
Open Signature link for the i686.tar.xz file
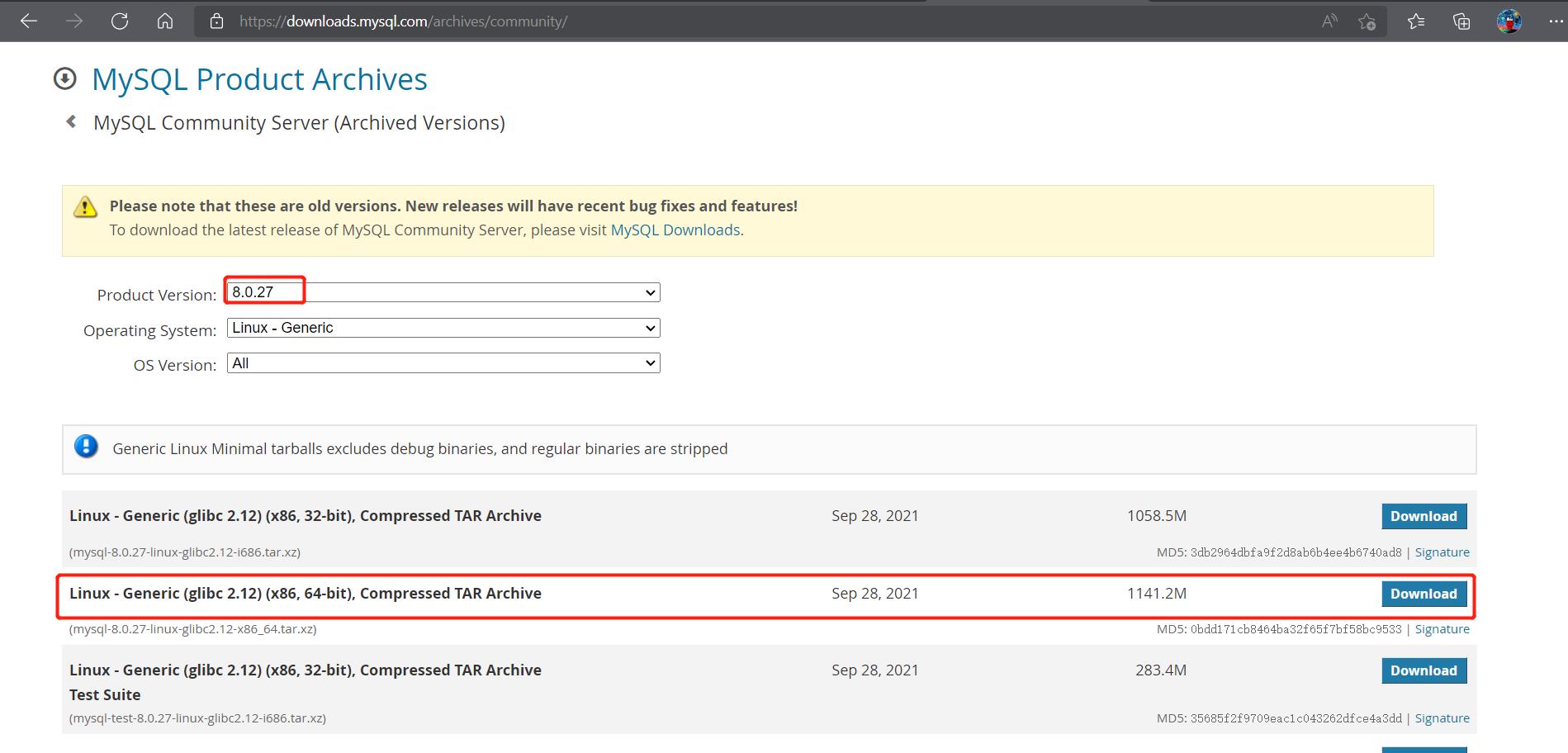1442,552
